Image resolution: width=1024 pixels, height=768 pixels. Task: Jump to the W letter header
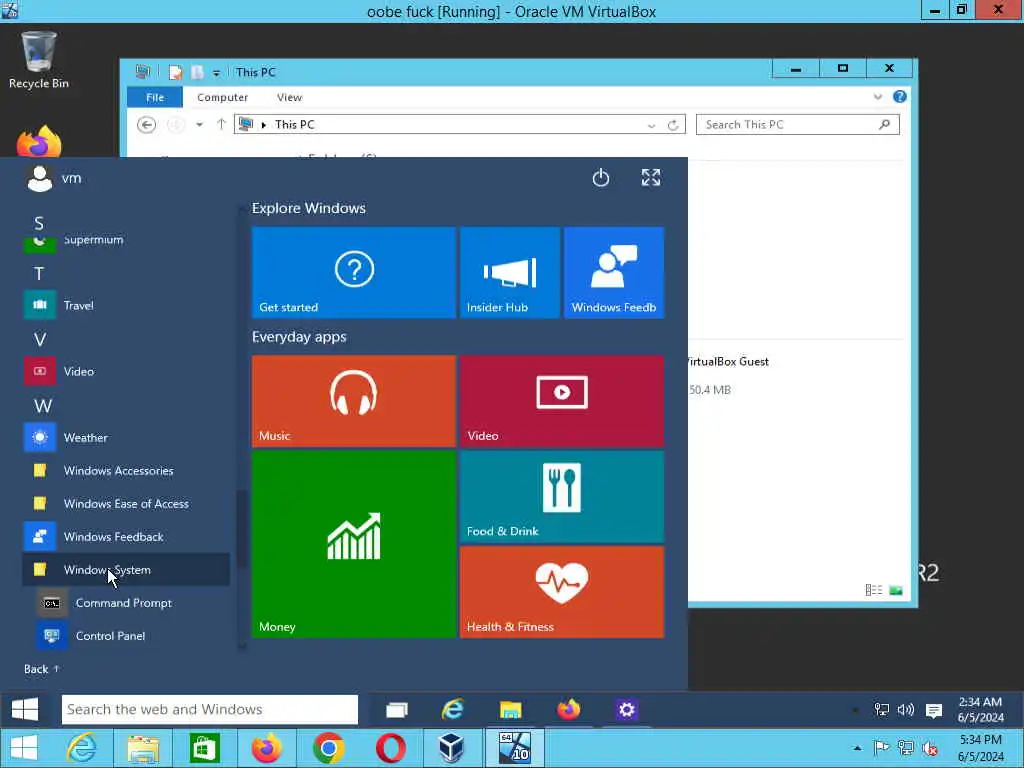pyautogui.click(x=42, y=406)
